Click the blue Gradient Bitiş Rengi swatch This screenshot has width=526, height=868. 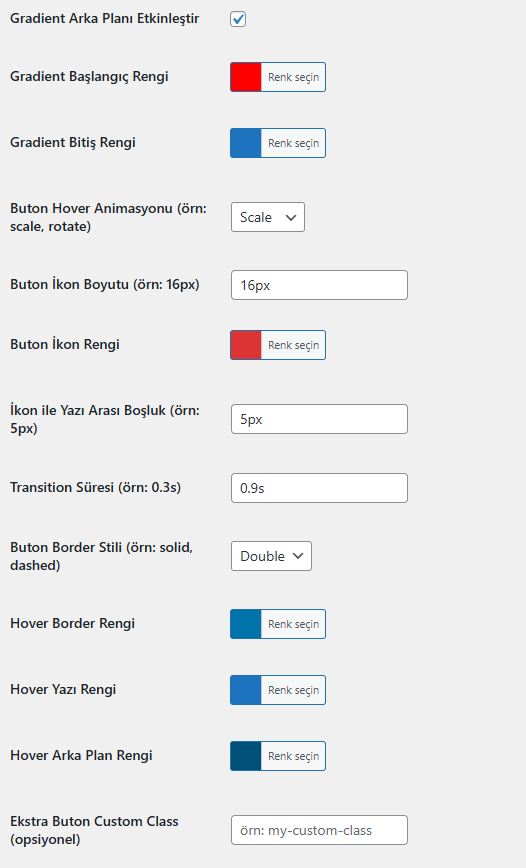pos(246,143)
